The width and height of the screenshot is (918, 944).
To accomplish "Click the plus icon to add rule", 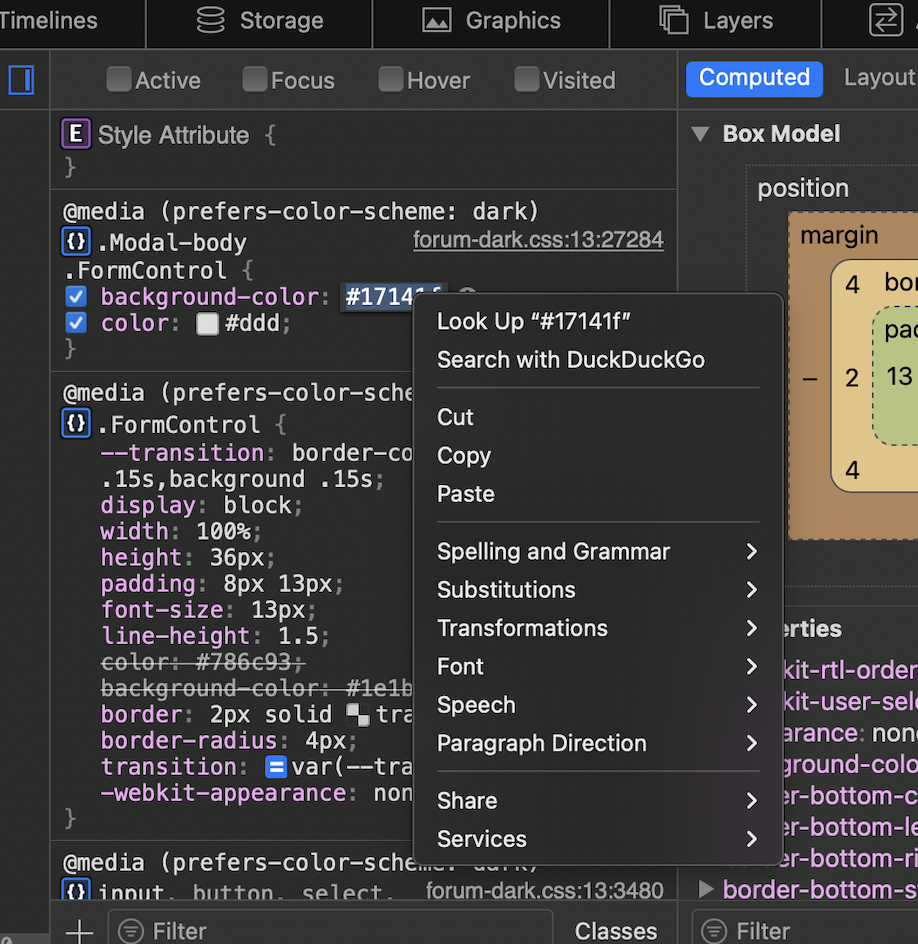I will click(x=78, y=931).
